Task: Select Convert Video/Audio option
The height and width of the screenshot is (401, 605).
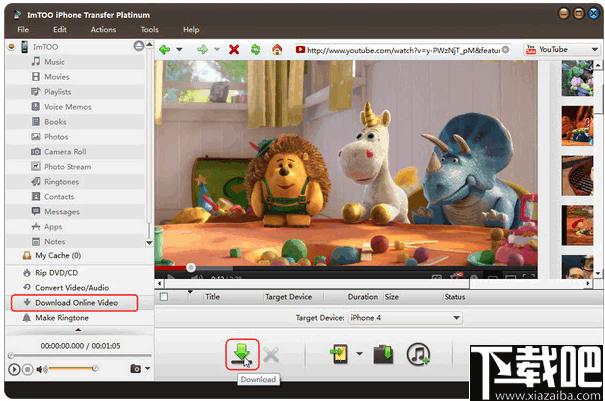Action: (x=72, y=288)
